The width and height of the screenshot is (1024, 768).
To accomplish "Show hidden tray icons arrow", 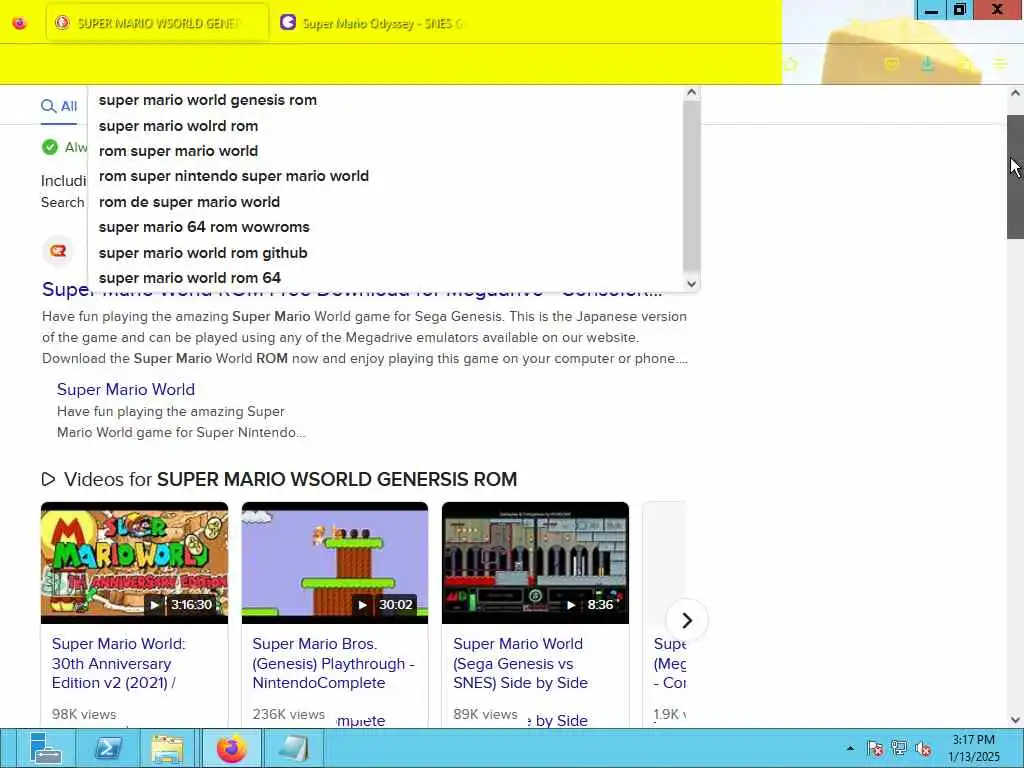I will (850, 748).
